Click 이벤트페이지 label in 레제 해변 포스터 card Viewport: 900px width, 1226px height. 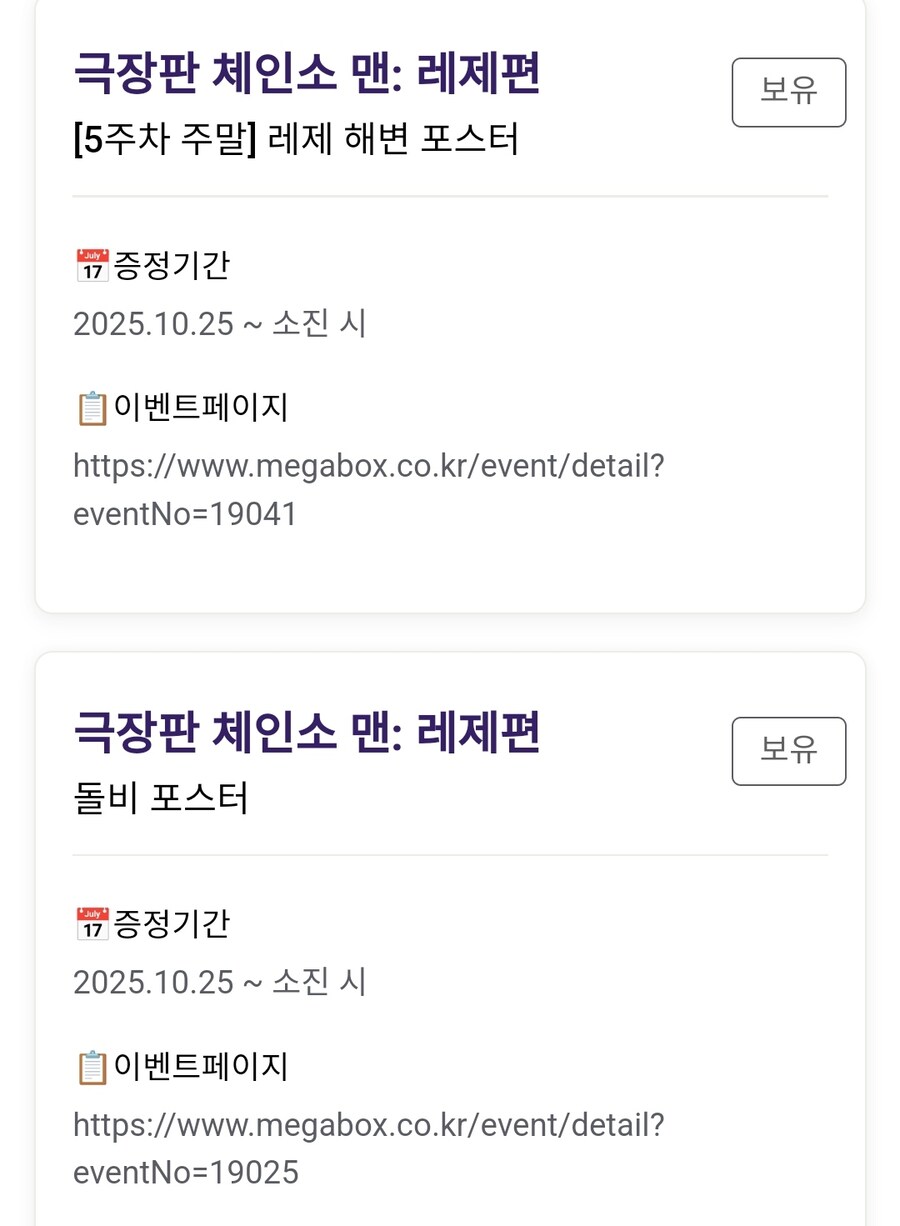pos(201,408)
